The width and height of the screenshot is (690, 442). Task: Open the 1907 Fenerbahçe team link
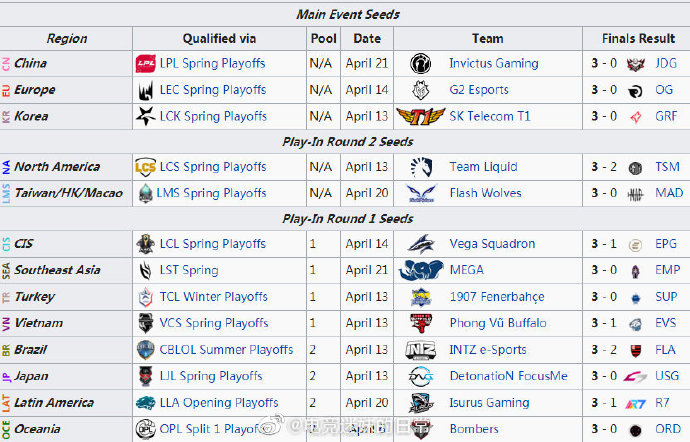[x=497, y=297]
